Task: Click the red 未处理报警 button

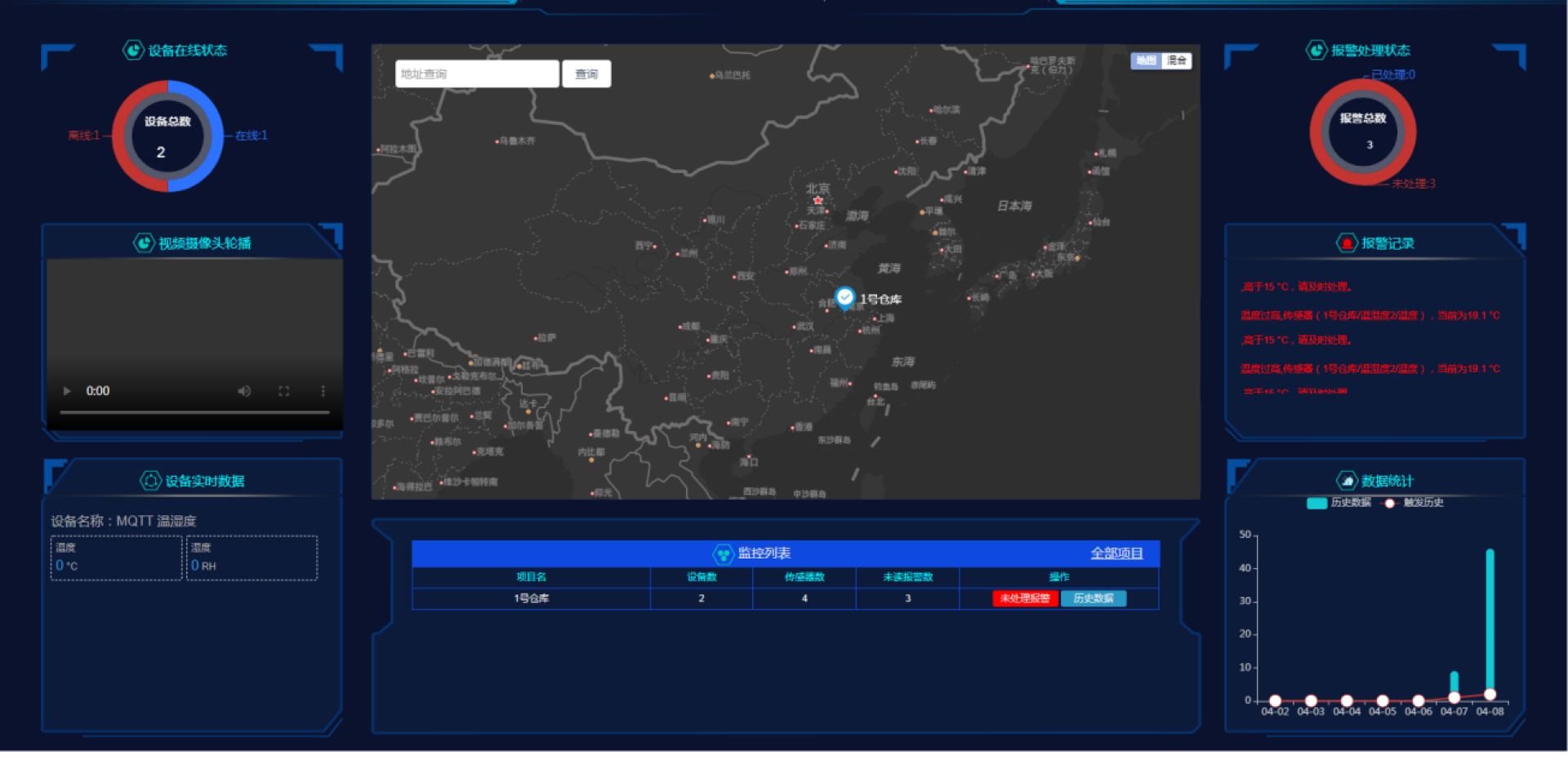Action: pyautogui.click(x=1025, y=598)
